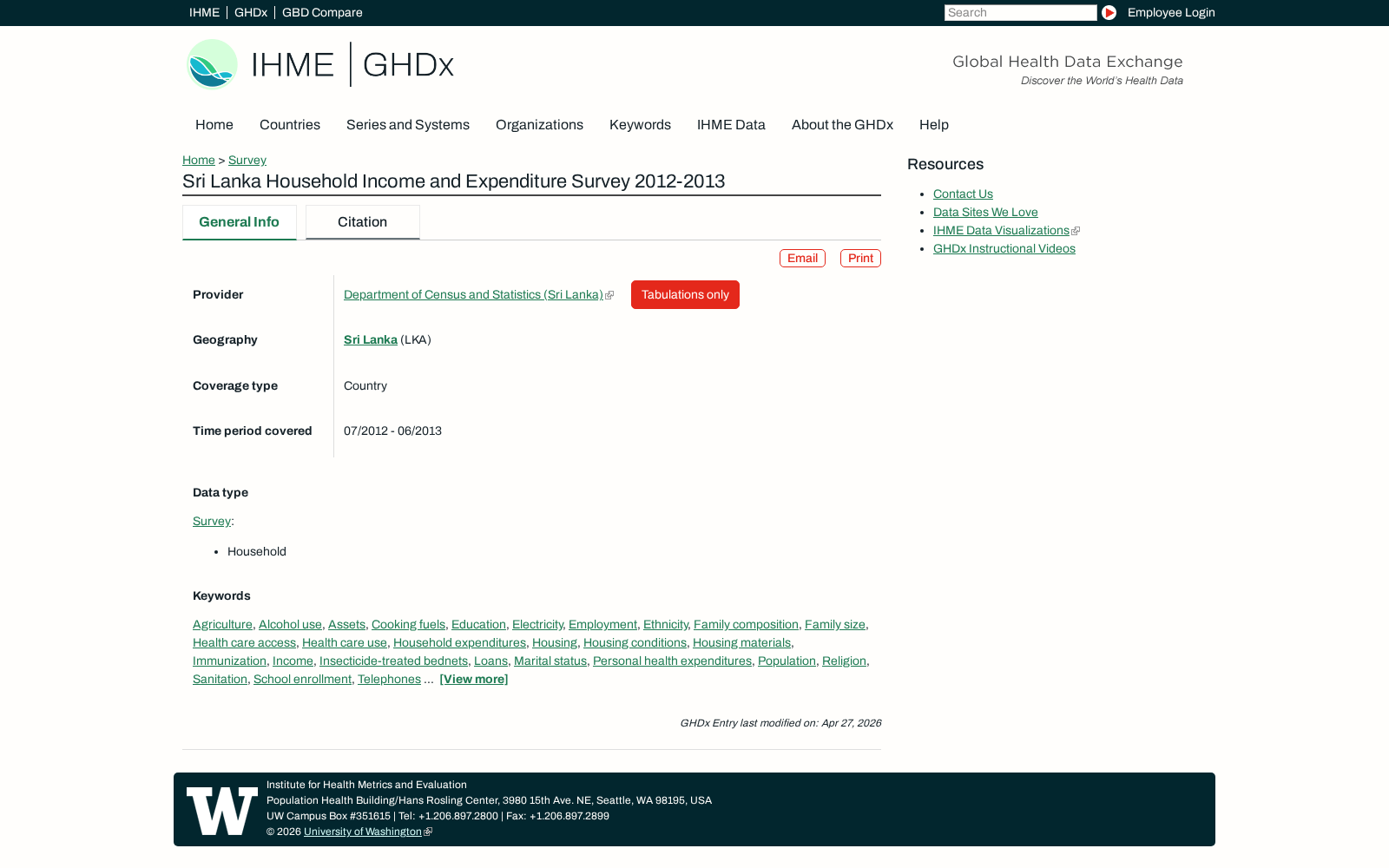Screen dimensions: 1389x868
Task: Open the Countries menu
Action: 290,125
